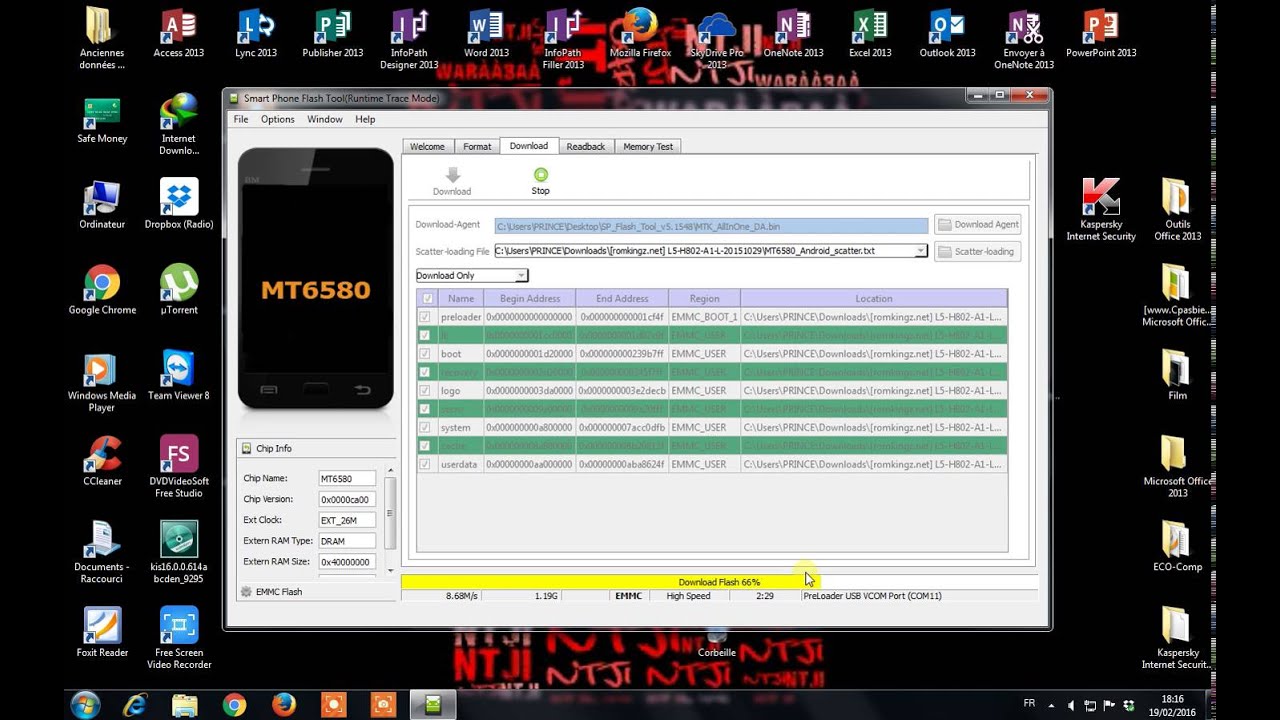Open the File menu

241,119
